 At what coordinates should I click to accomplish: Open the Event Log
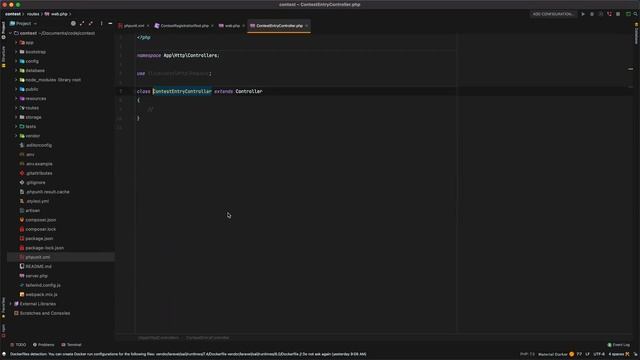tap(619, 345)
